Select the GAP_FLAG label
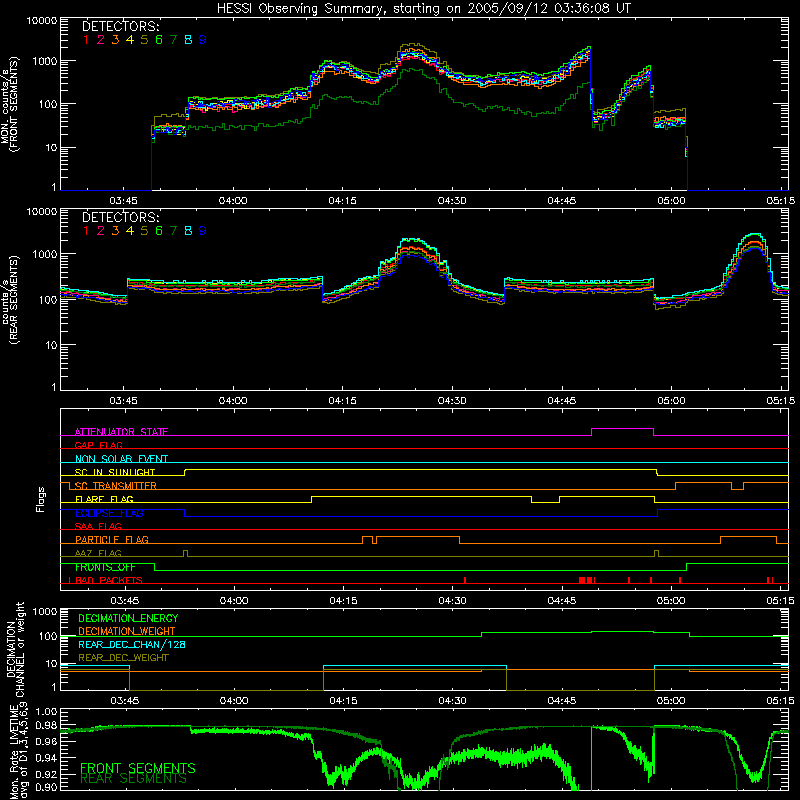Screen dimensions: 800x800 point(98,445)
